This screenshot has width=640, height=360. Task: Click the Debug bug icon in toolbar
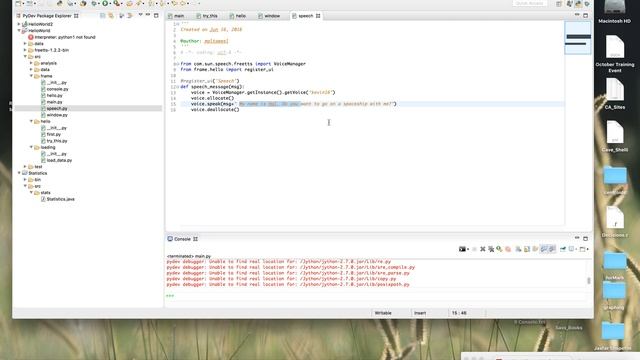93,3
